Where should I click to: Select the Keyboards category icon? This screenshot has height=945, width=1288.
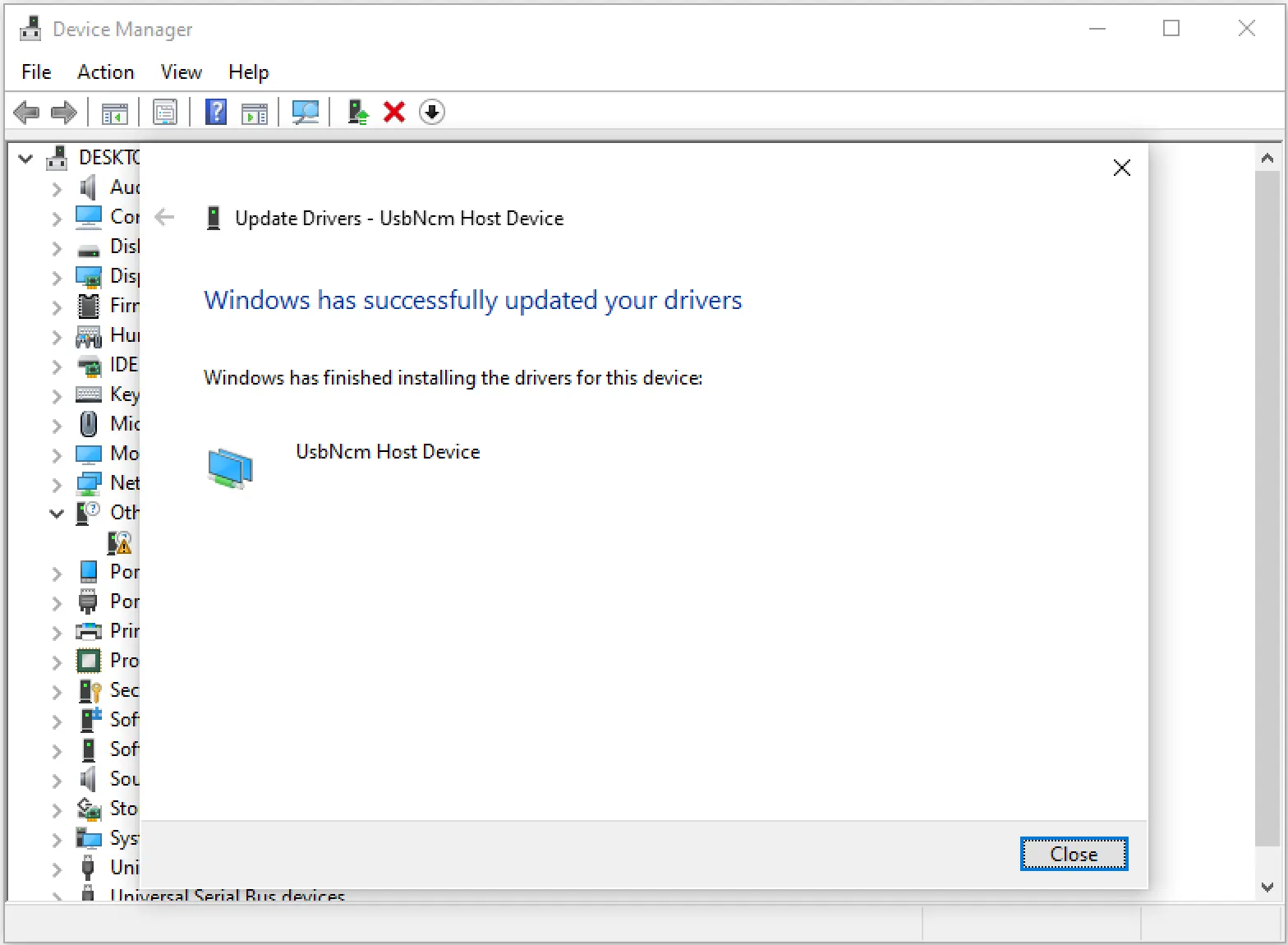click(89, 394)
